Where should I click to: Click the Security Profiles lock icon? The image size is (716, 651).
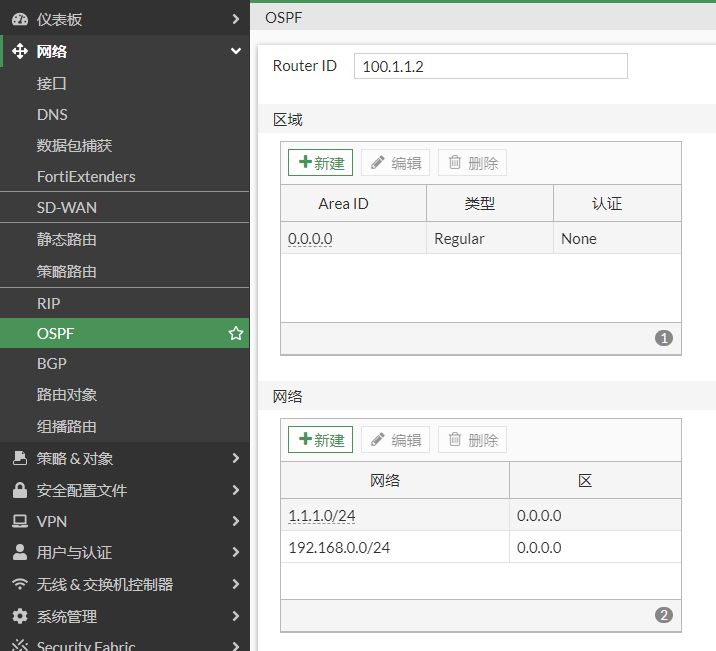pos(19,491)
